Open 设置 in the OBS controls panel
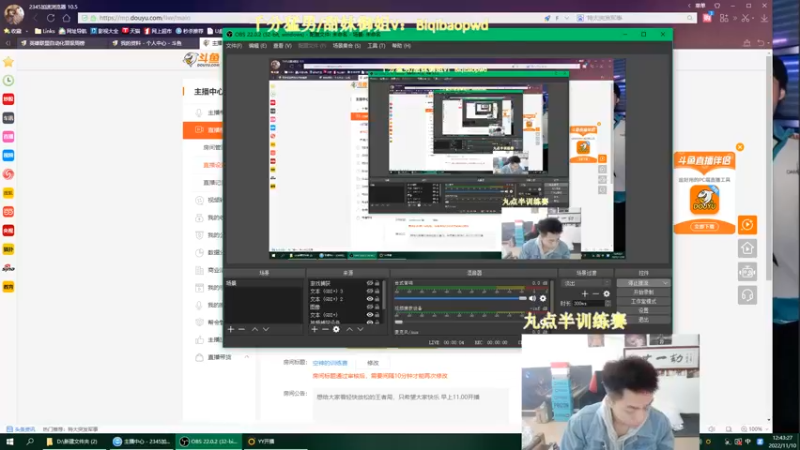Screen dimensions: 800x450 click(643, 311)
